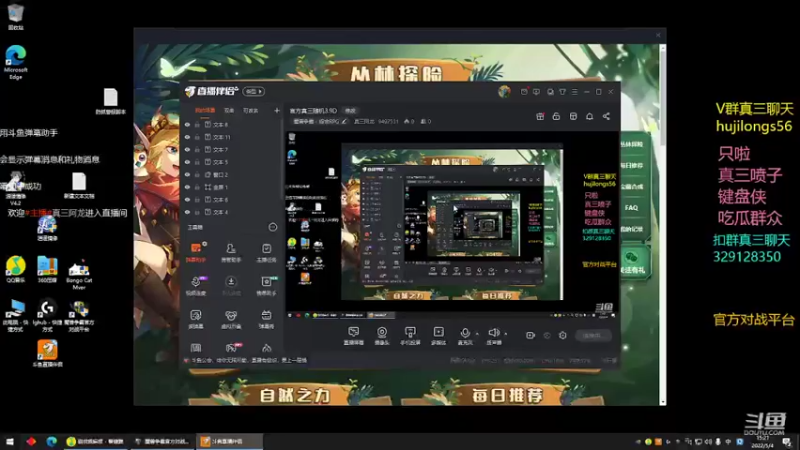This screenshot has height=450, width=800.
Task: Toggle visibility eye of the 文本7 layer
Action: [187, 149]
